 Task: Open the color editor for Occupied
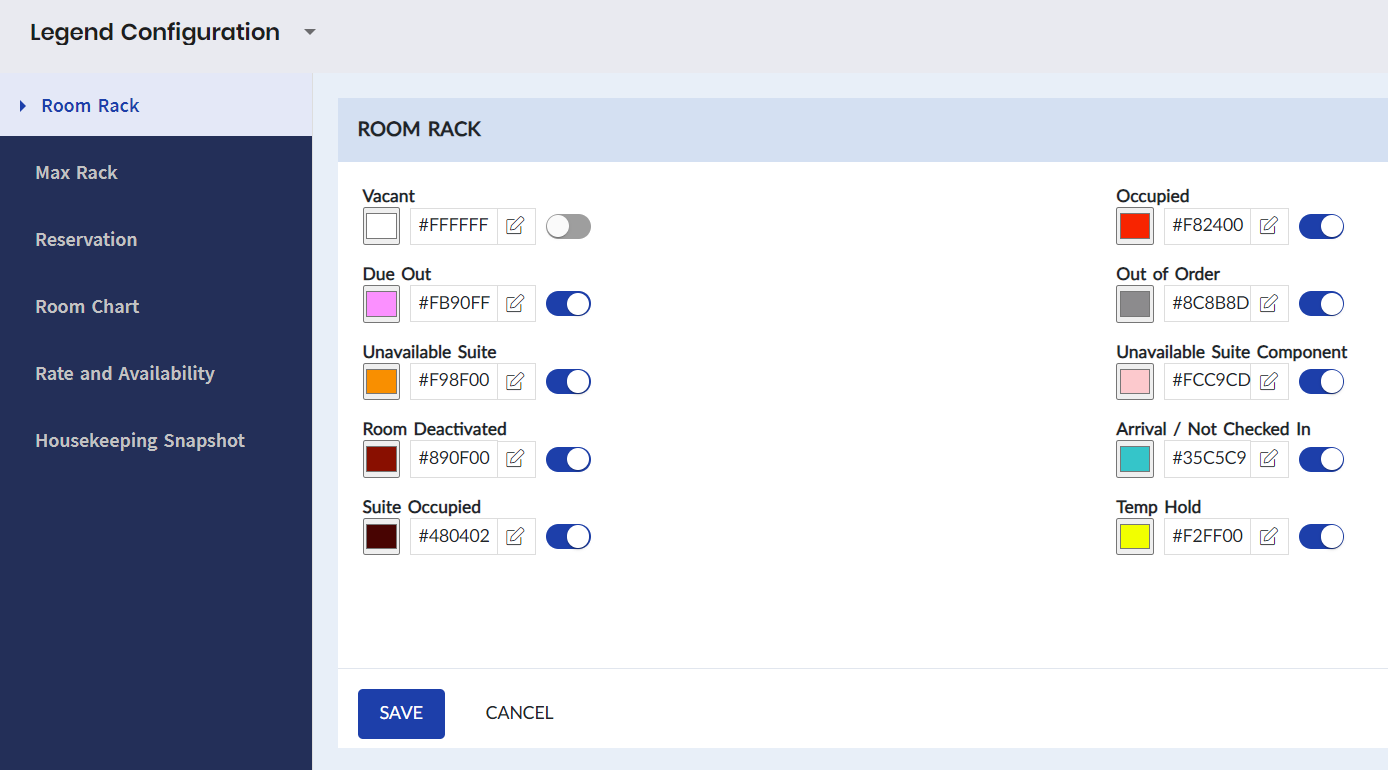pyautogui.click(x=1269, y=225)
